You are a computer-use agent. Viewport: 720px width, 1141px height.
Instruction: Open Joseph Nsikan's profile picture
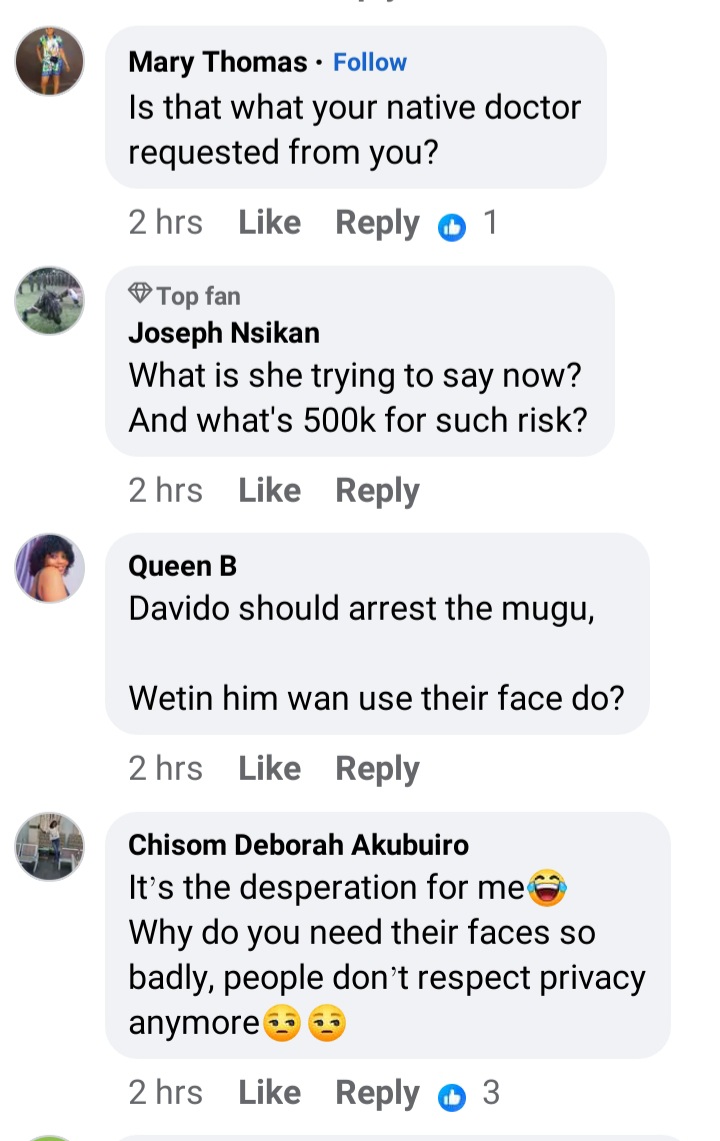tap(49, 300)
